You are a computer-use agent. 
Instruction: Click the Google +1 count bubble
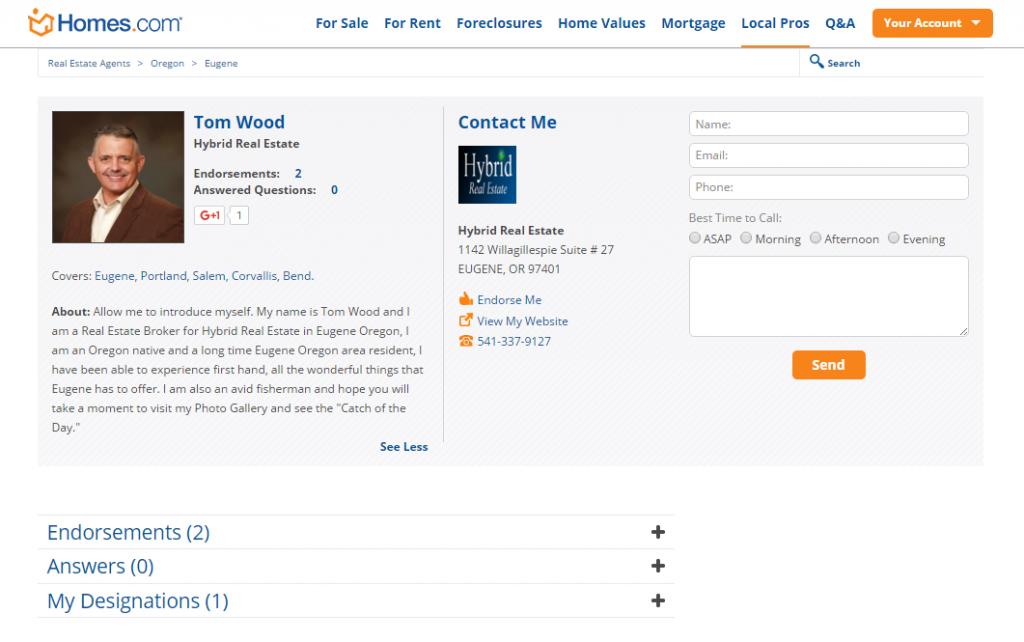239,215
